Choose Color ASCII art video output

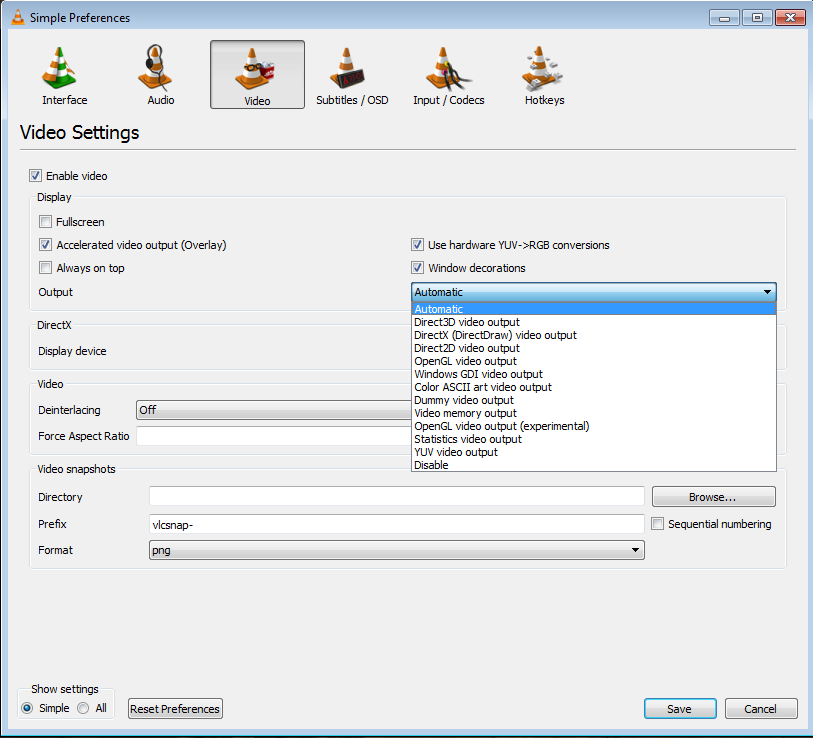coord(594,387)
